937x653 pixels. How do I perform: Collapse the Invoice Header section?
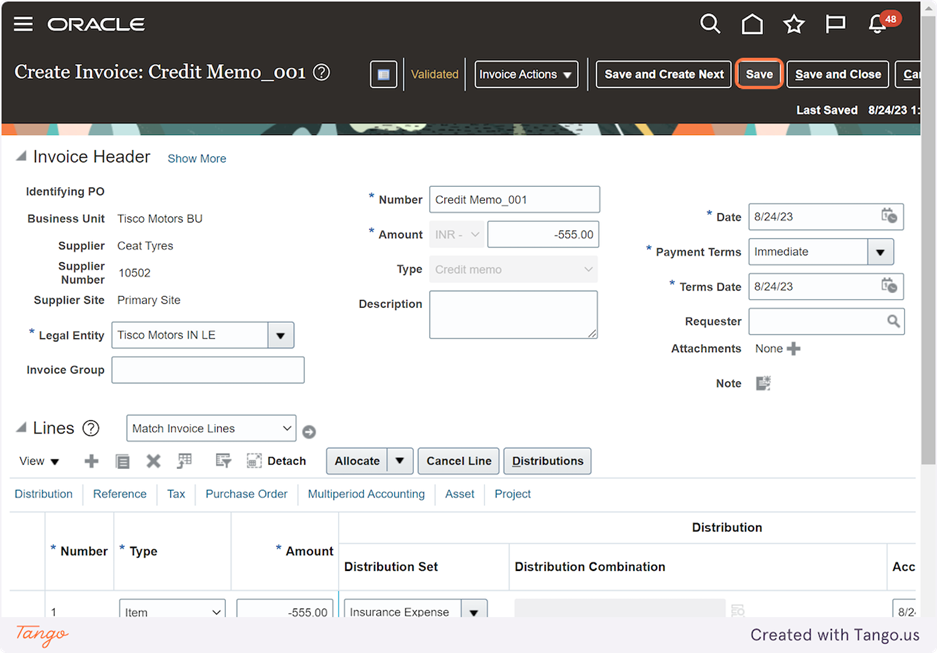(21, 158)
